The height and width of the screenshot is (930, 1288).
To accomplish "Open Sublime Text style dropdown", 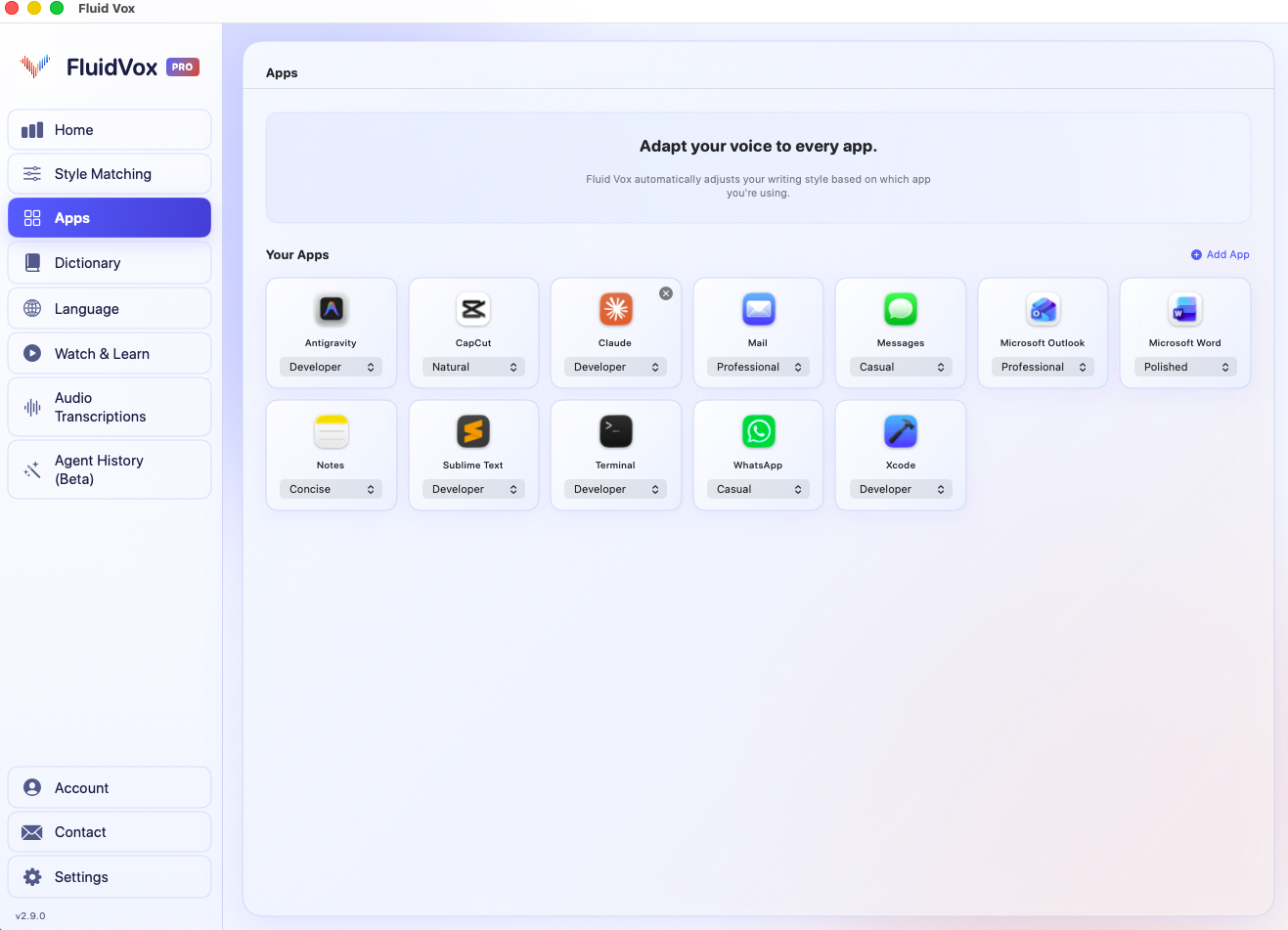I will (x=473, y=489).
